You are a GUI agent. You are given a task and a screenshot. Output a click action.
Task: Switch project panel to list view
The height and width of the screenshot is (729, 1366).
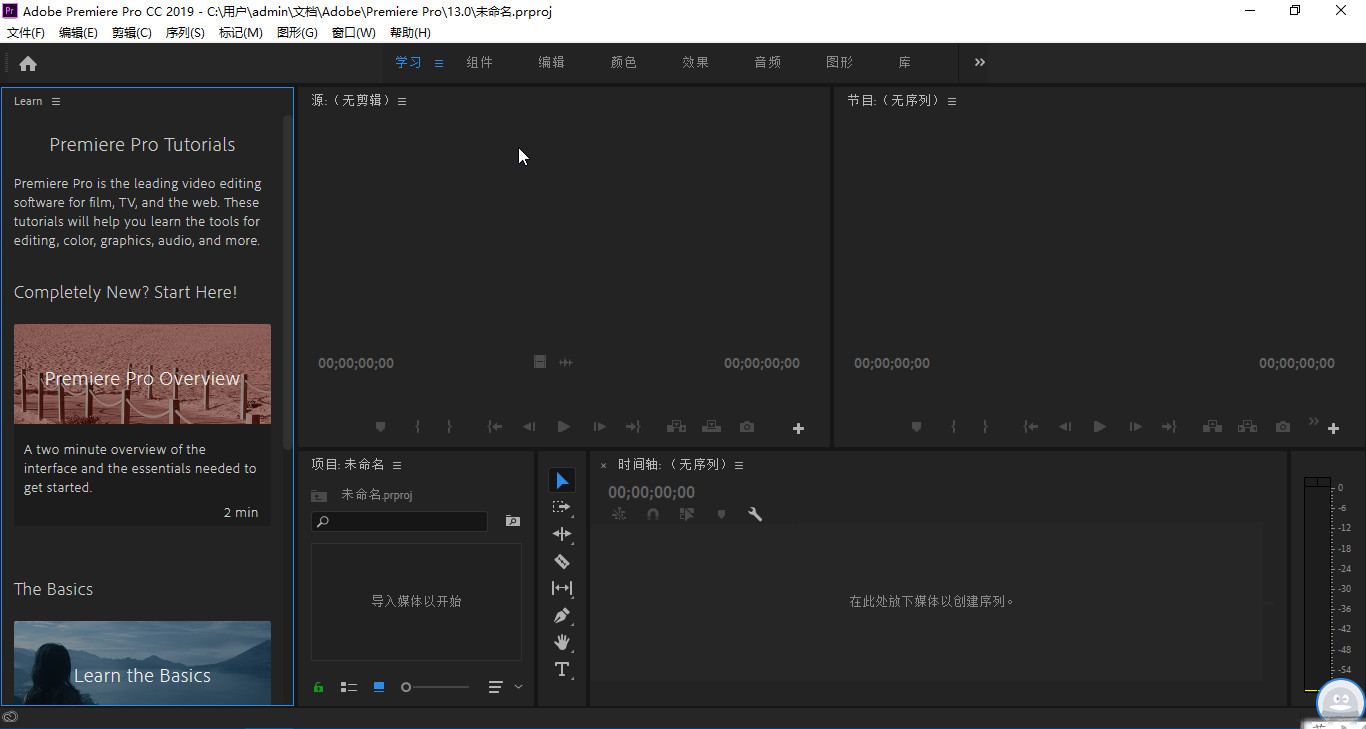(x=349, y=687)
